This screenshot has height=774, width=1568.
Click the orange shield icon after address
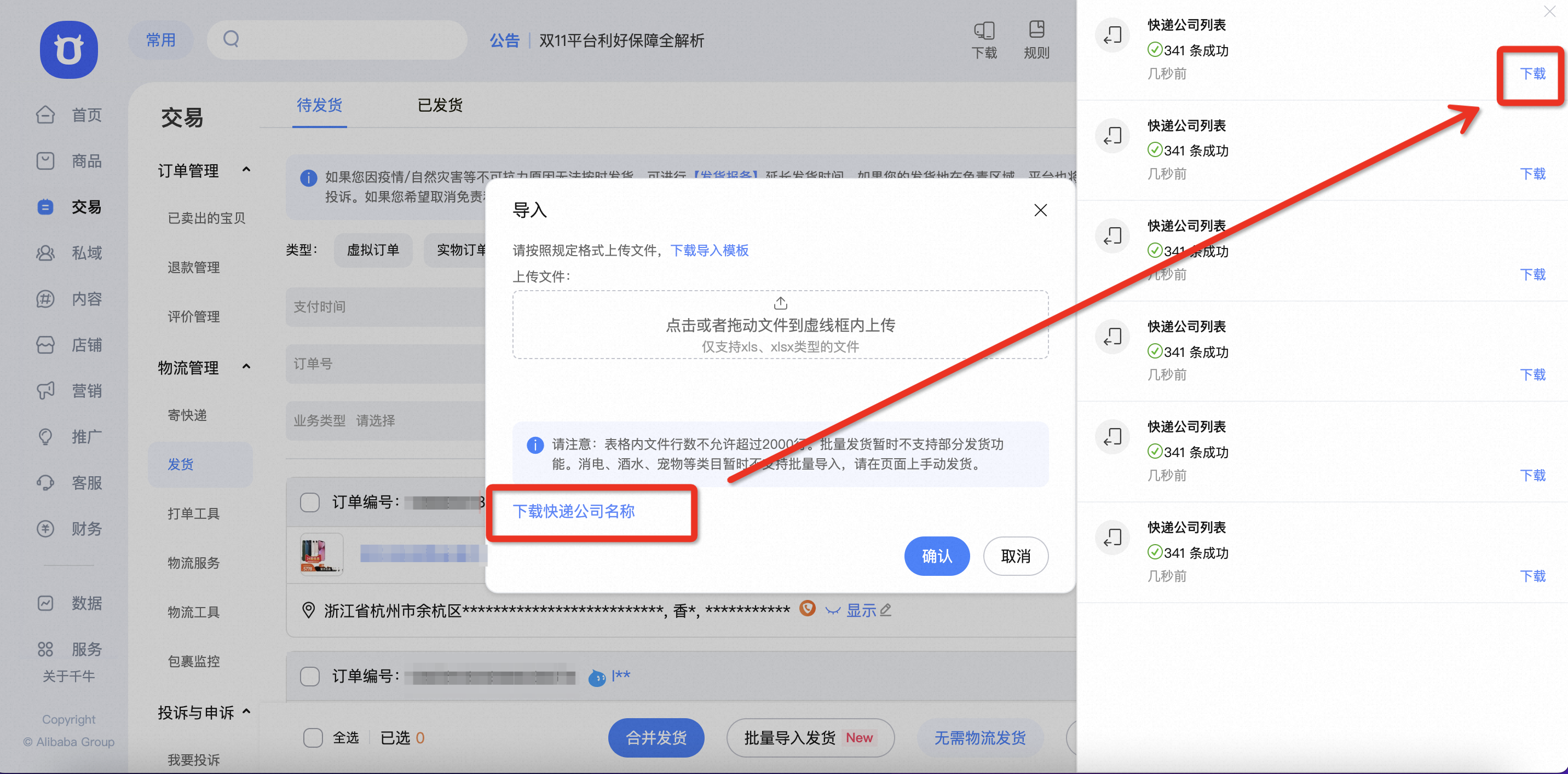coord(807,609)
